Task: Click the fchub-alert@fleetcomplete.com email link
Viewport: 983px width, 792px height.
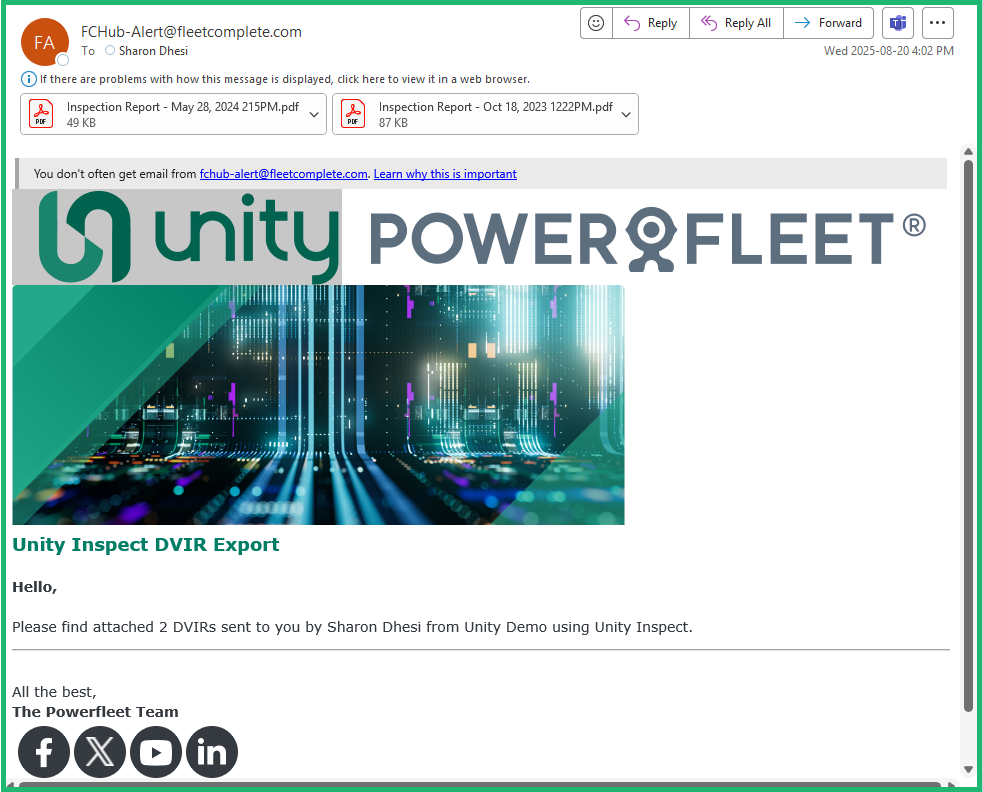Action: pos(284,174)
